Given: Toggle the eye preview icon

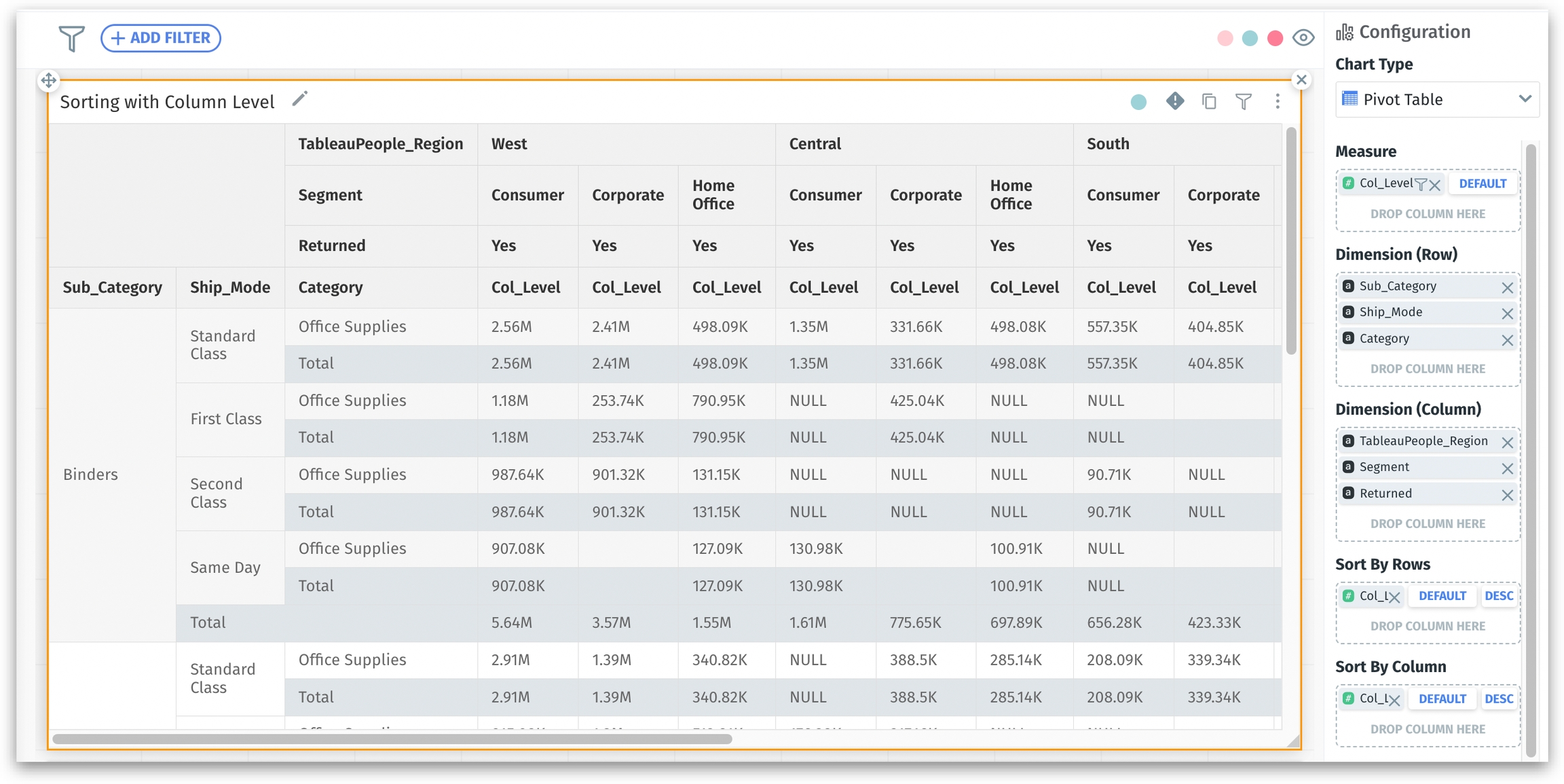Looking at the screenshot, I should pyautogui.click(x=1303, y=38).
